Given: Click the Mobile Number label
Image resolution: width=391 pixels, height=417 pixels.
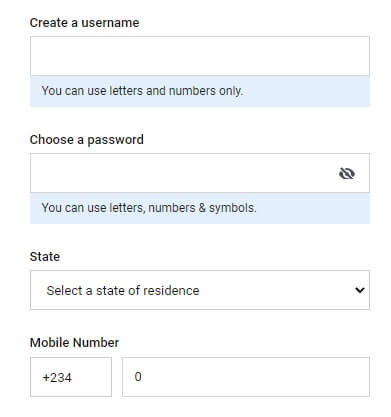Looking at the screenshot, I should point(74,343).
